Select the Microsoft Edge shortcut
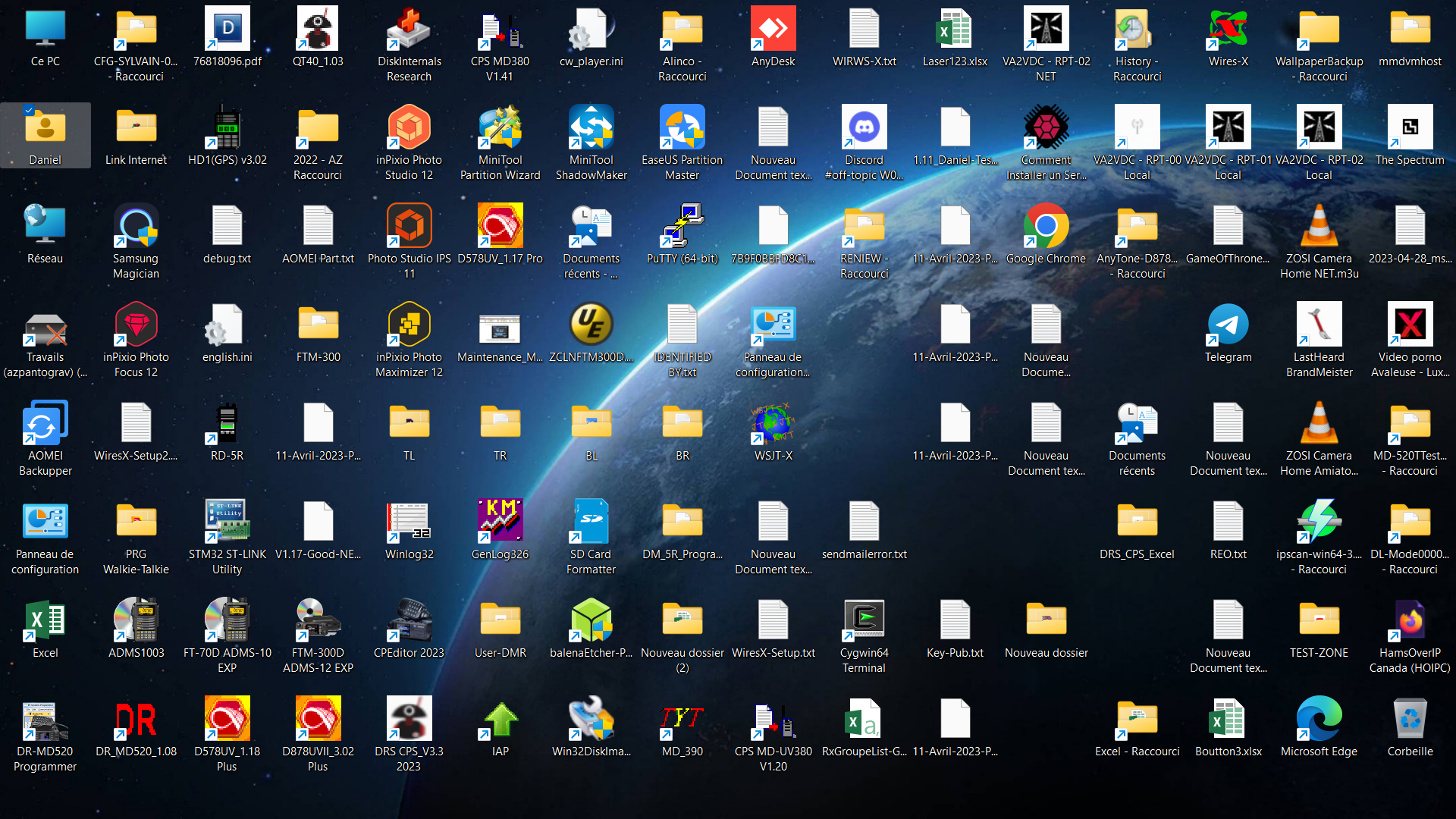 click(x=1319, y=719)
